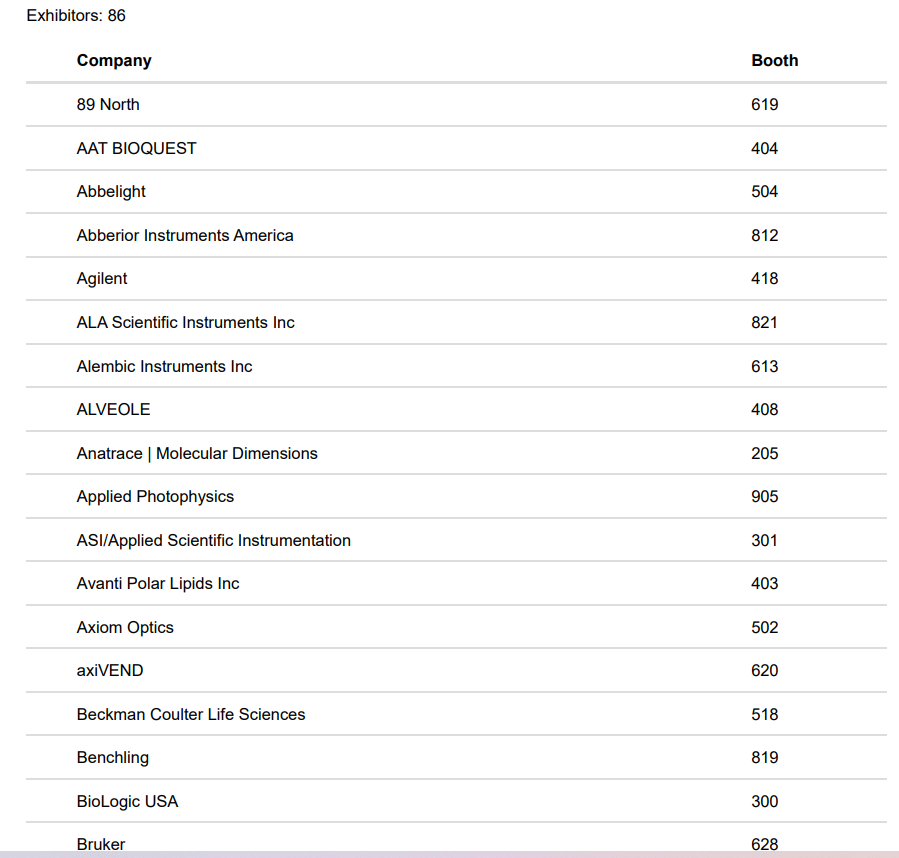Select the Axiom Optics company
Image resolution: width=899 pixels, height=858 pixels.
(x=125, y=628)
